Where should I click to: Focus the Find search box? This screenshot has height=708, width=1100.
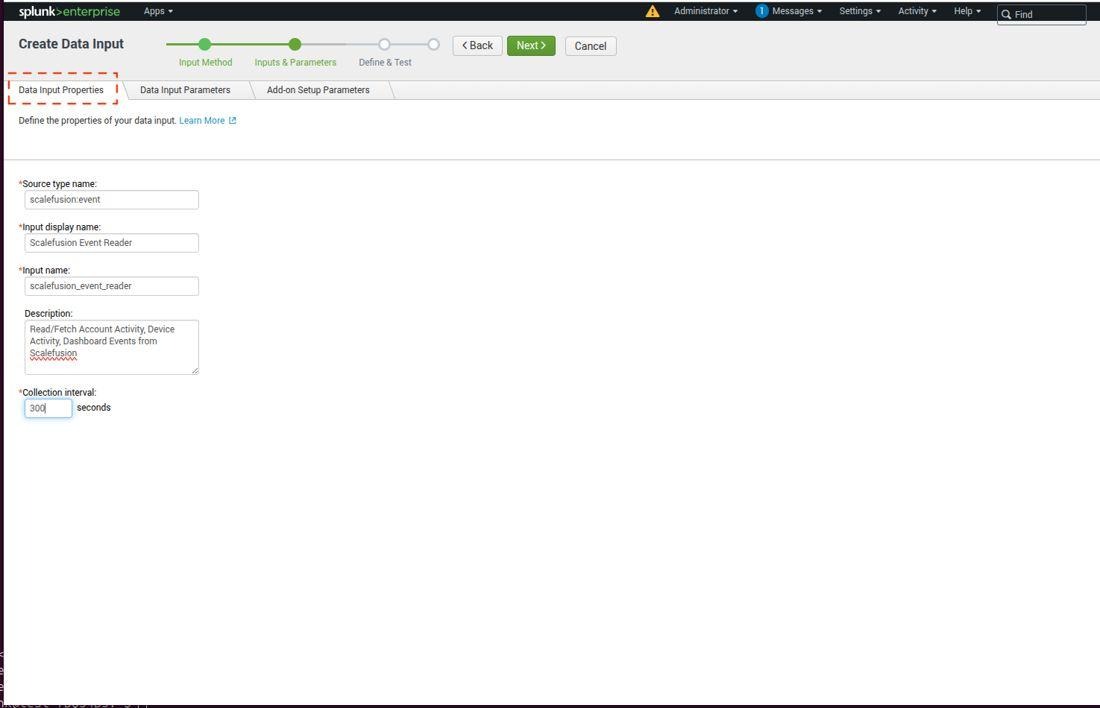click(1042, 14)
